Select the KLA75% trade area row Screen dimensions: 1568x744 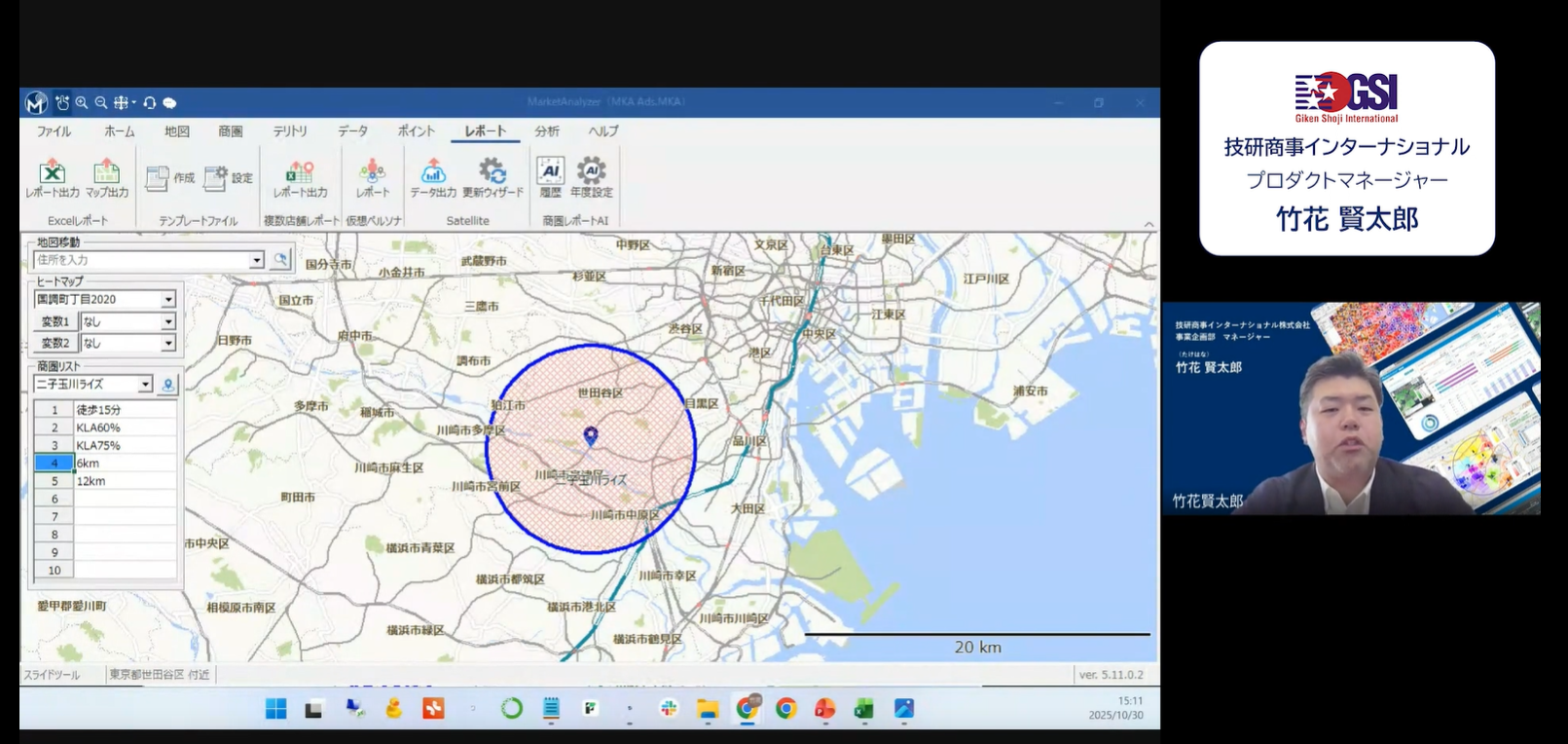click(126, 445)
